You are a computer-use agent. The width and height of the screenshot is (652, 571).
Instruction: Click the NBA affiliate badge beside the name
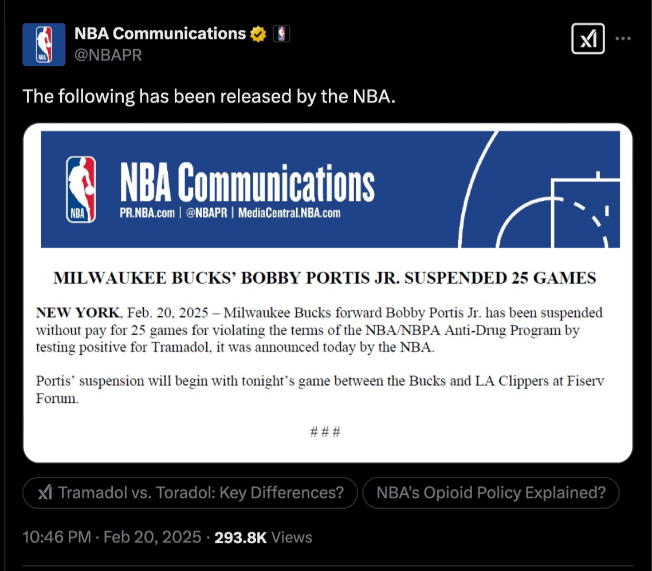coord(282,34)
